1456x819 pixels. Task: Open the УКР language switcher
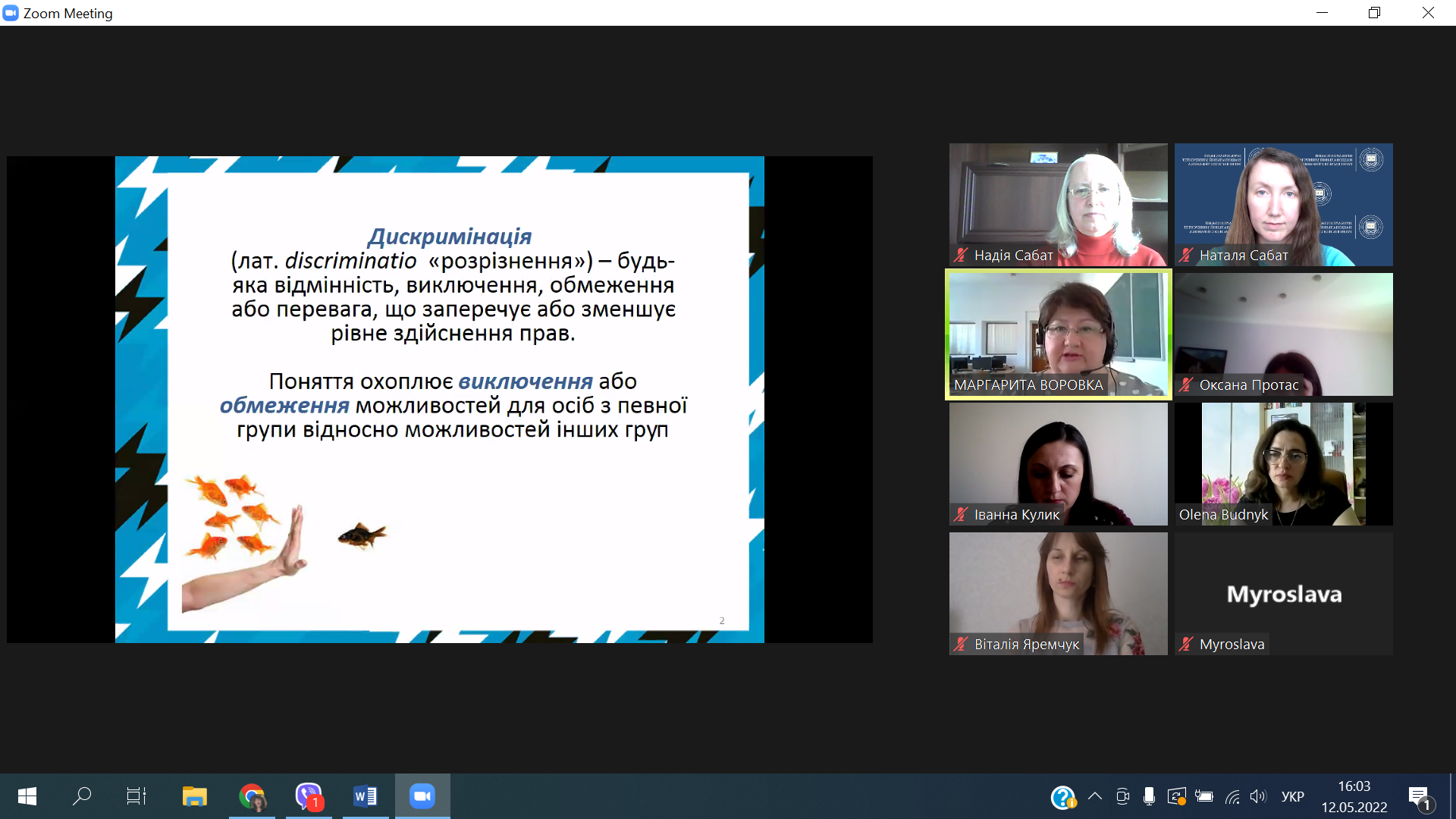pos(1292,796)
